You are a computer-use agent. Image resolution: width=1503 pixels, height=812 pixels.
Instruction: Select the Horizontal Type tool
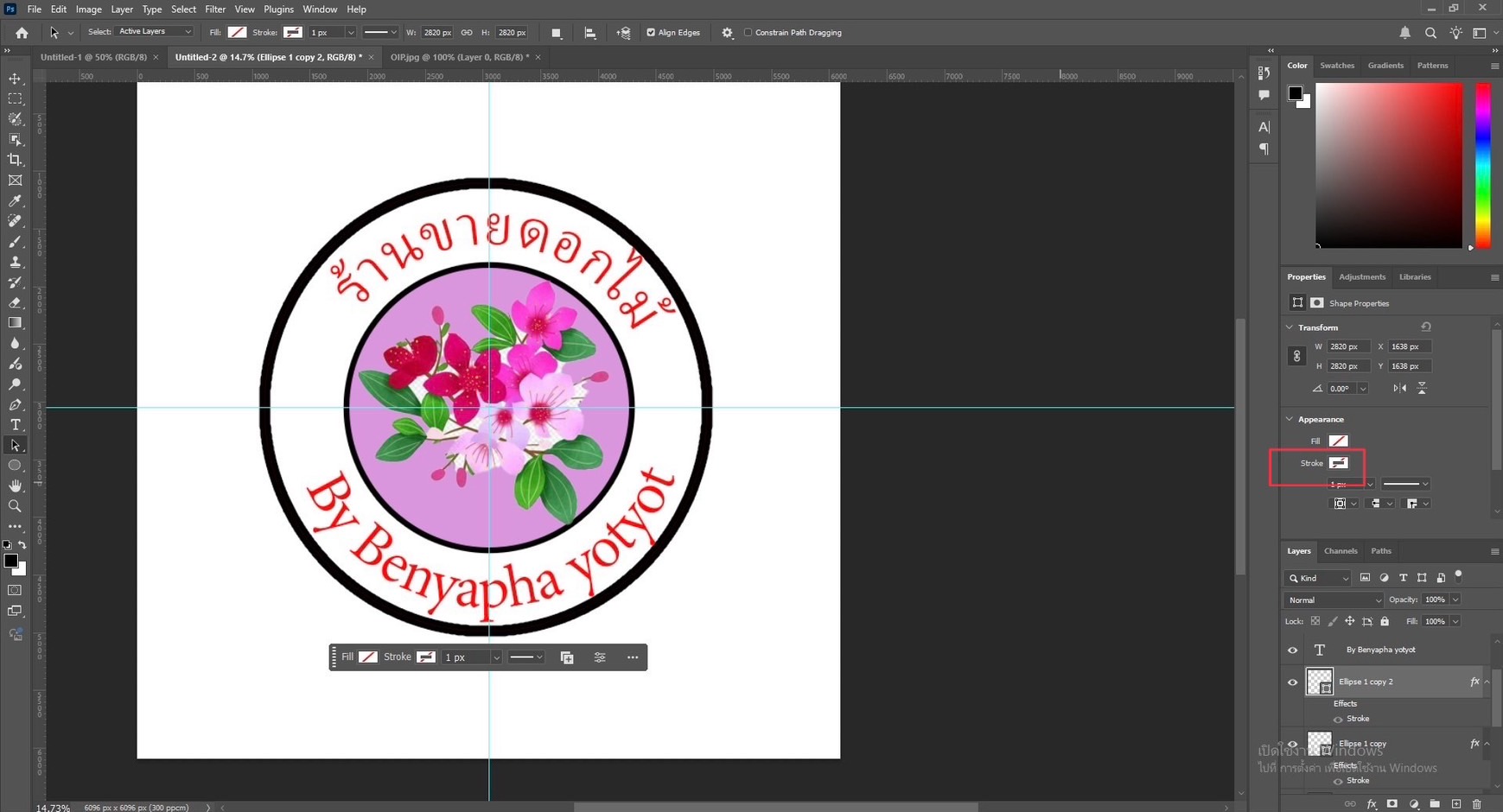pos(15,425)
